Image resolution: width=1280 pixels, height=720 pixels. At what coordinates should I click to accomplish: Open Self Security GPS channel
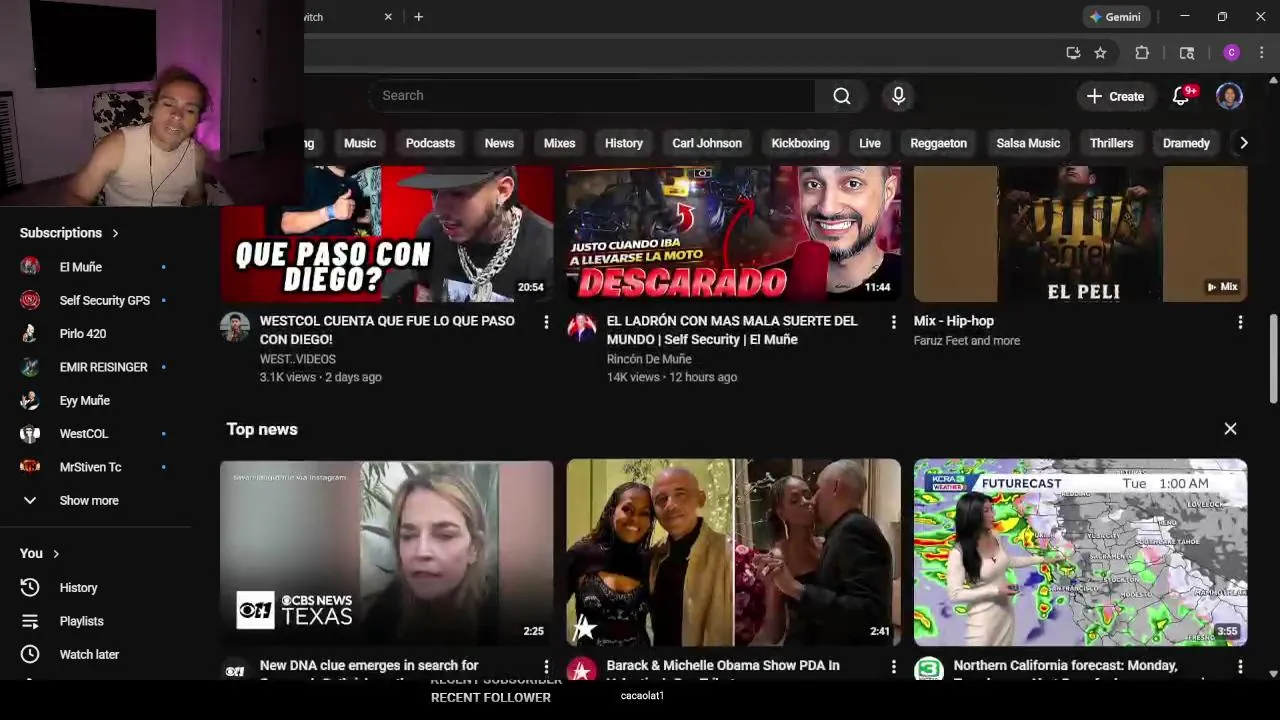[x=95, y=300]
